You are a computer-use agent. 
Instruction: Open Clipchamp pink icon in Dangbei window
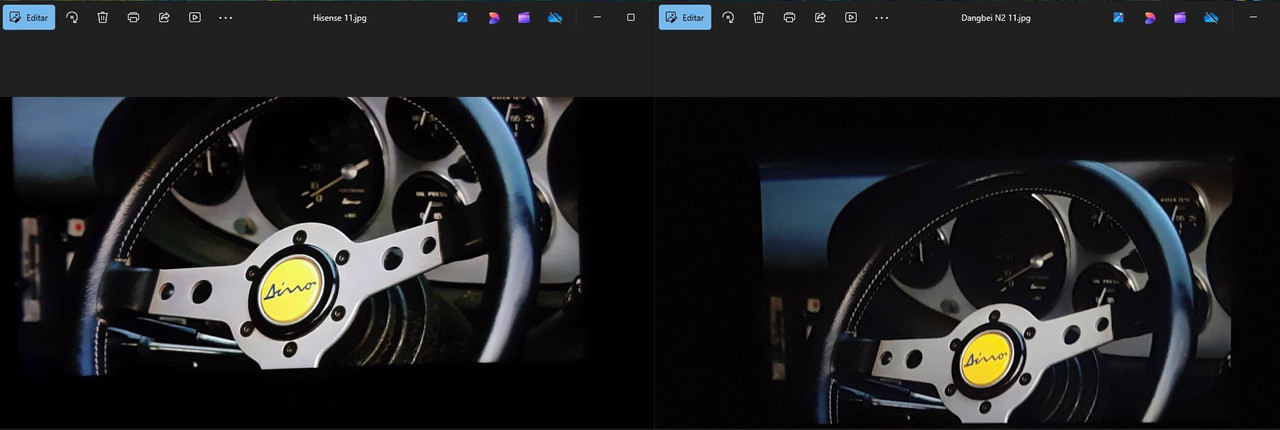[1149, 18]
